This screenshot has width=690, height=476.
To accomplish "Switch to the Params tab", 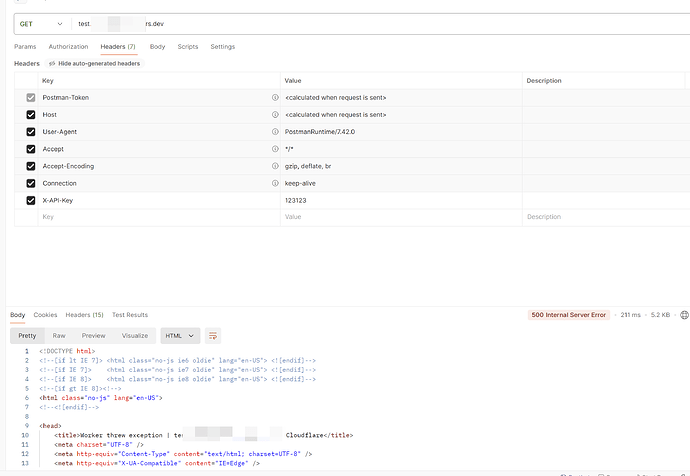I will pyautogui.click(x=25, y=47).
